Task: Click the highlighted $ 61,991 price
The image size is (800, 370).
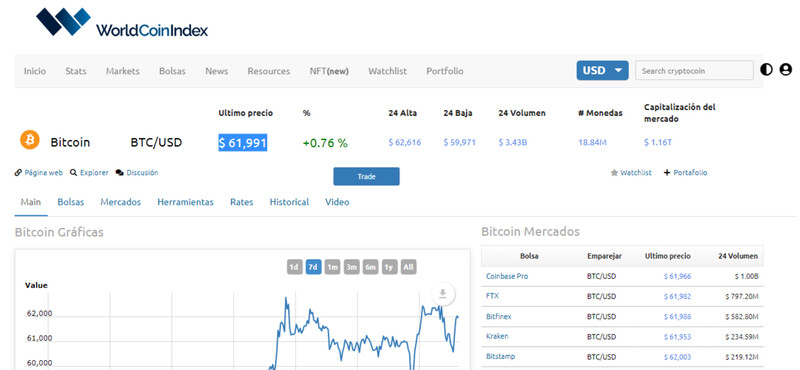Action: (x=243, y=143)
